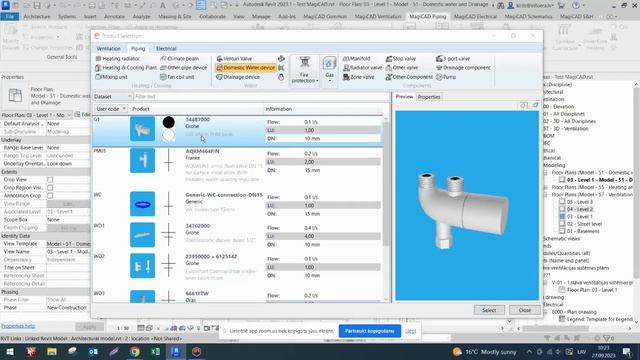The height and width of the screenshot is (360, 640).
Task: Click product list vertical scrollbar
Action: (x=386, y=184)
